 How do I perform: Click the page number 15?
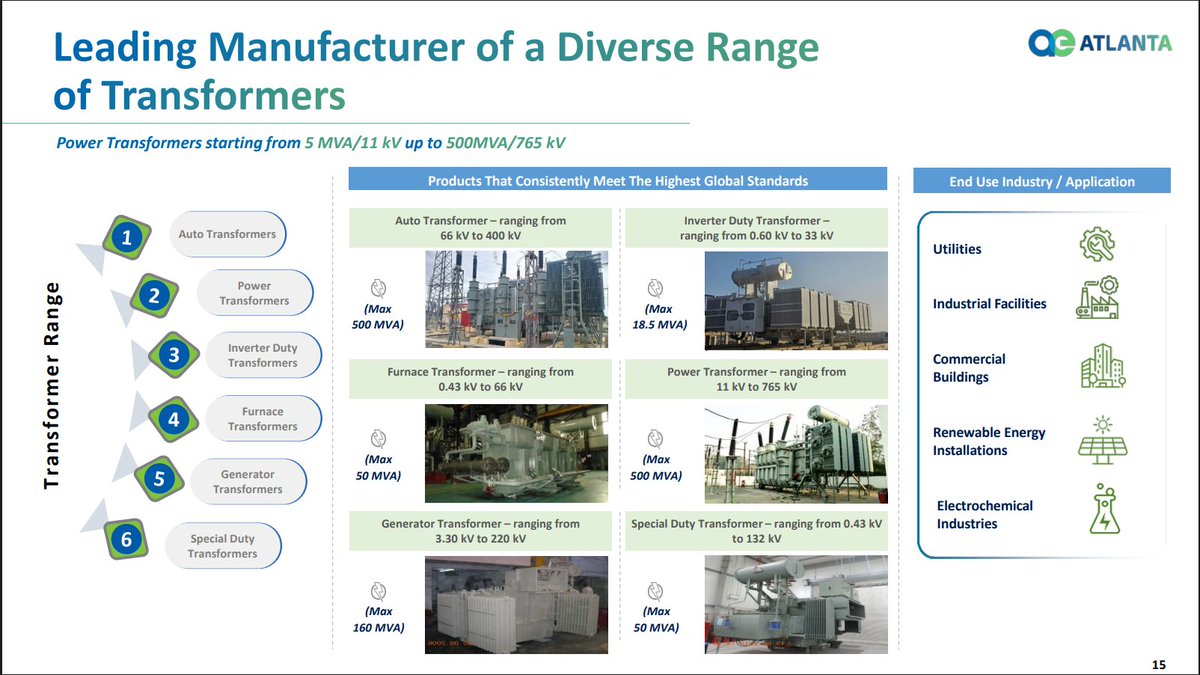click(x=1158, y=664)
